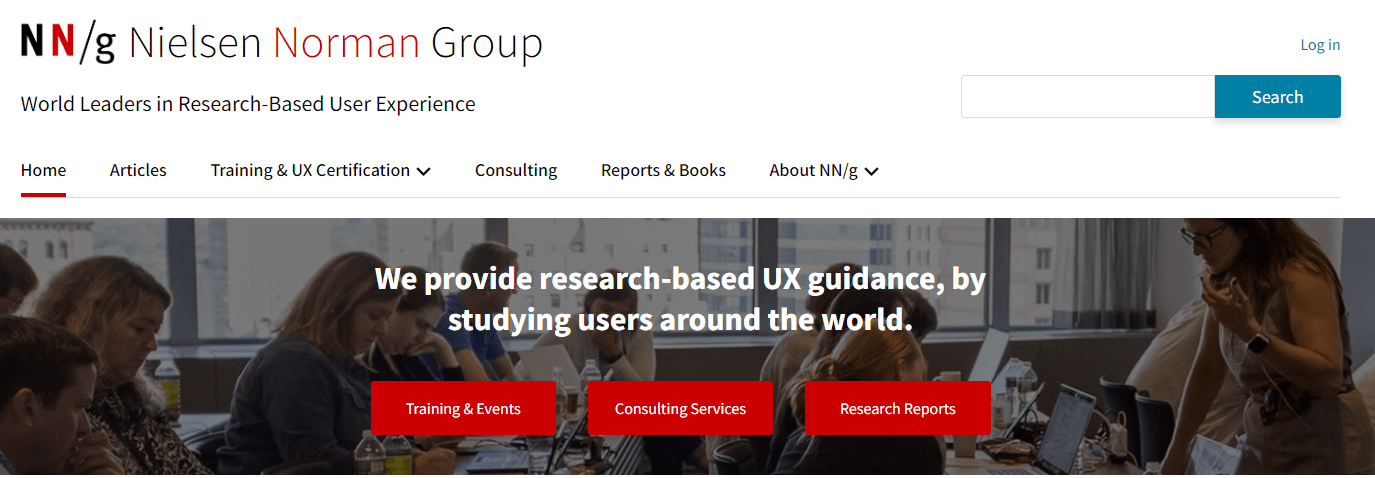The width and height of the screenshot is (1375, 478).
Task: Click the World Leaders tagline text
Action: click(248, 104)
